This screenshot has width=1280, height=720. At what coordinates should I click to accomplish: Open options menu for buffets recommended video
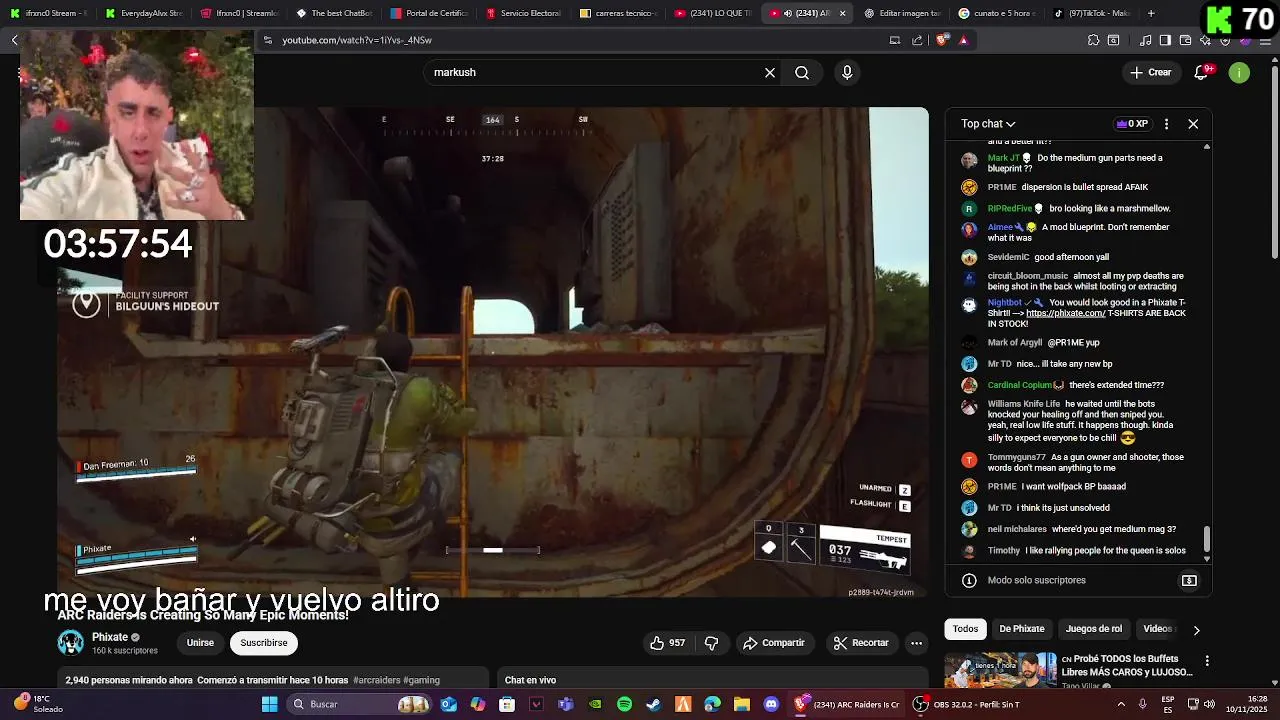coord(1207,661)
